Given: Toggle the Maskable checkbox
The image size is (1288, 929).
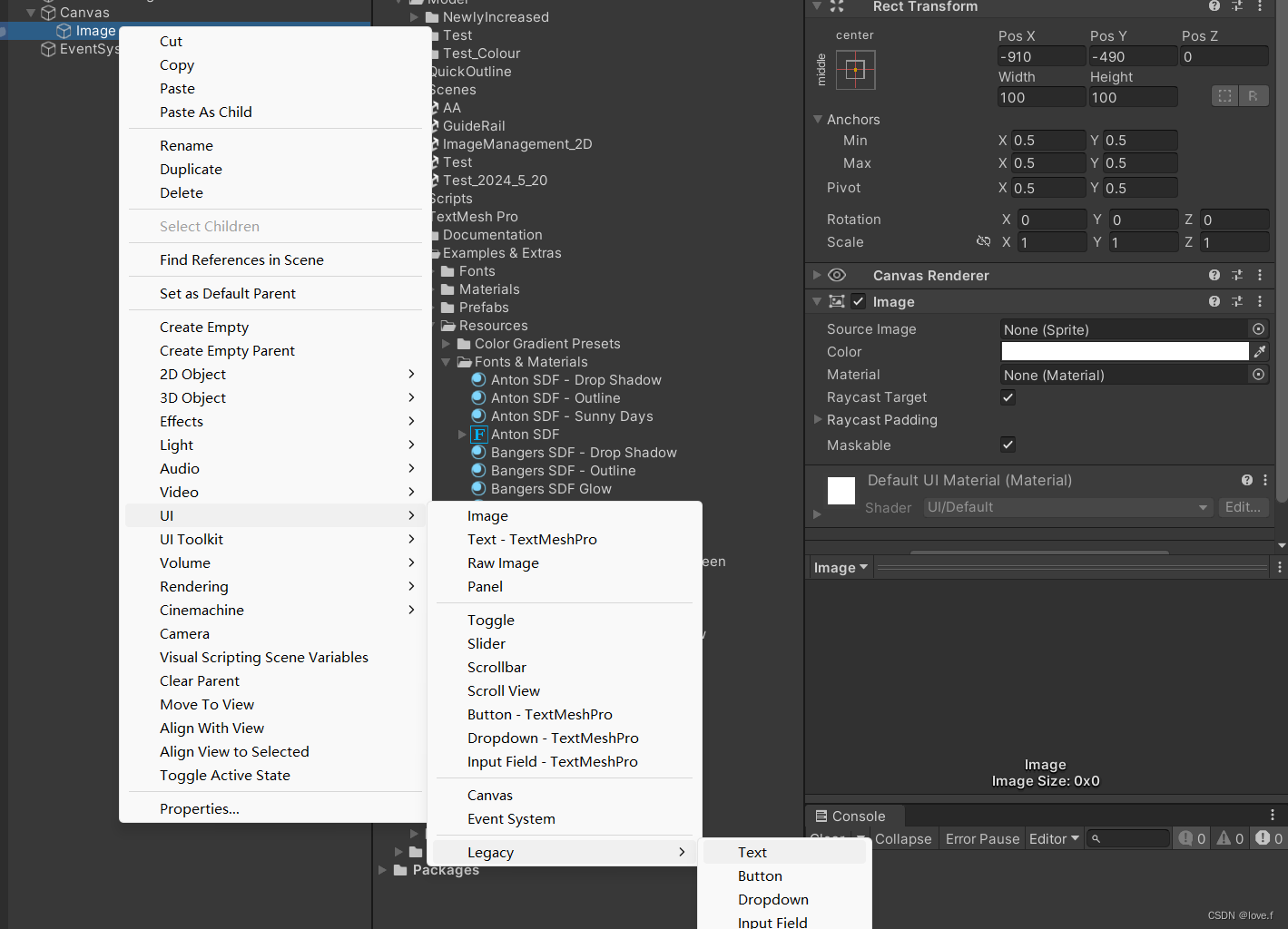Looking at the screenshot, I should pos(1008,445).
